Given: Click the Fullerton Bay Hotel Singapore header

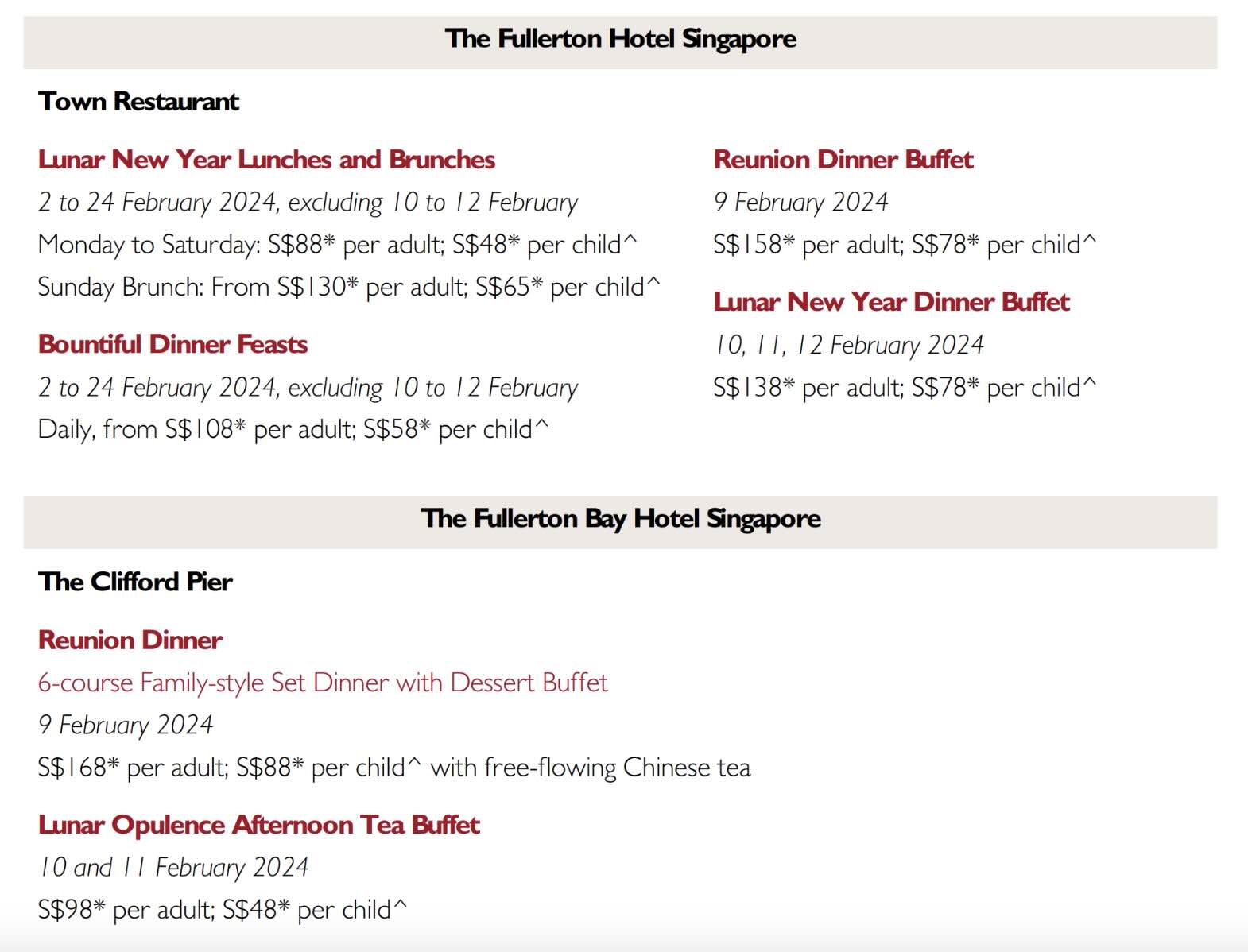Looking at the screenshot, I should [x=620, y=519].
